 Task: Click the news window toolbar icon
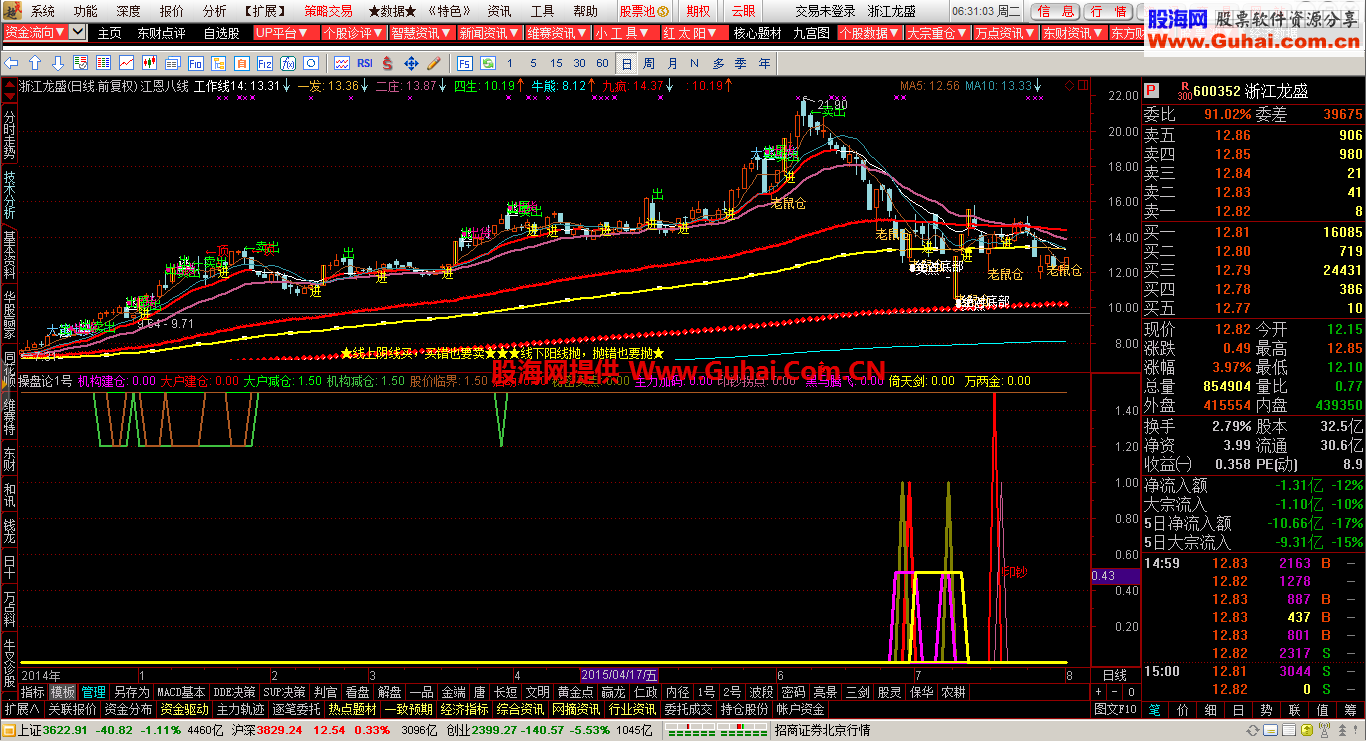(x=172, y=63)
